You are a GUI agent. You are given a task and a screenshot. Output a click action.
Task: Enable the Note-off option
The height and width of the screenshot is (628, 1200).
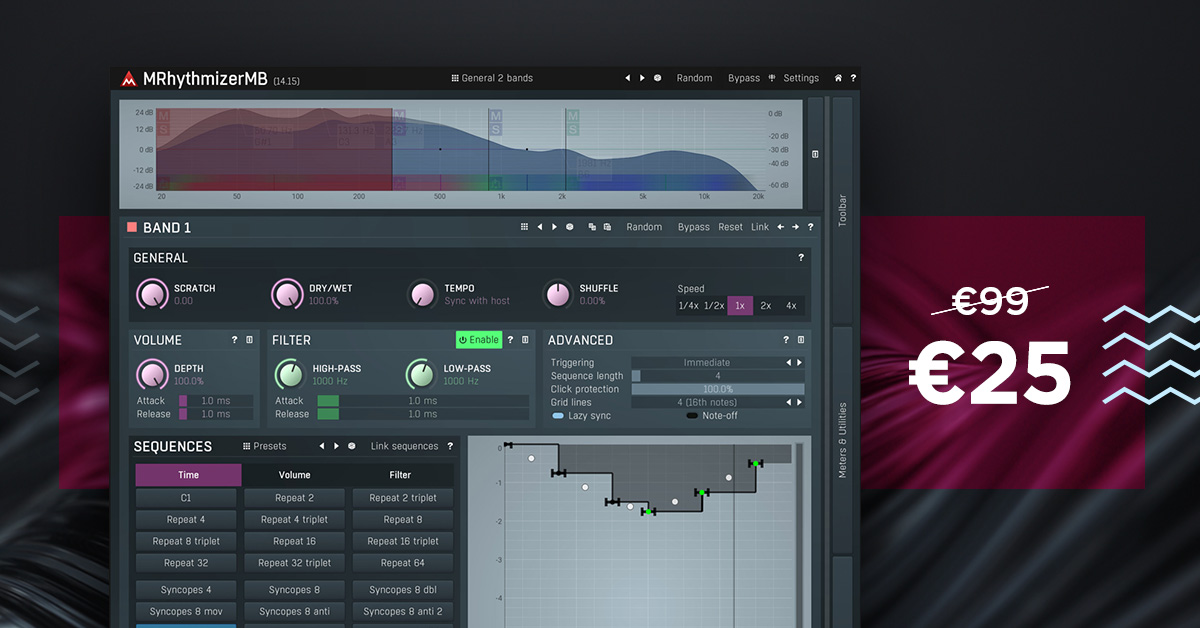tap(692, 415)
